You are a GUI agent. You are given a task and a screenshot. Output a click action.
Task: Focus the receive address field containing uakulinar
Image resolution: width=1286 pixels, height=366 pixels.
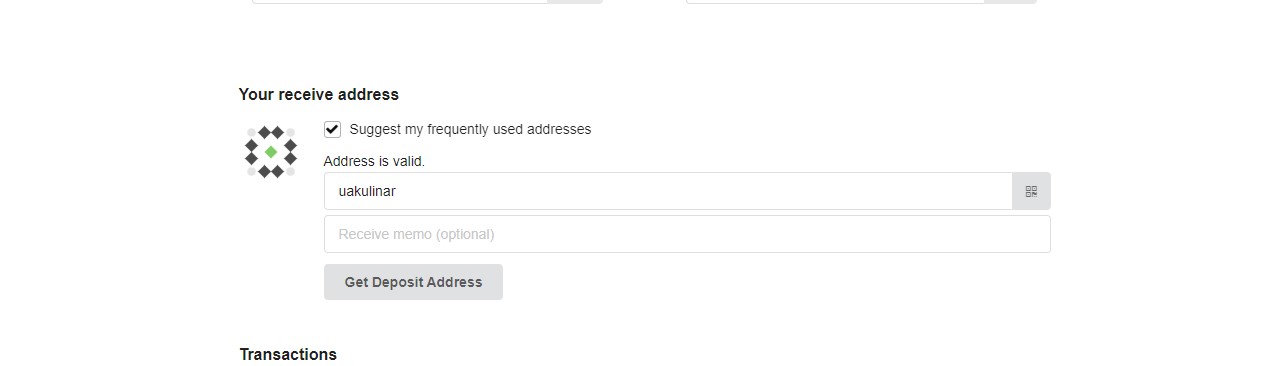coord(668,191)
